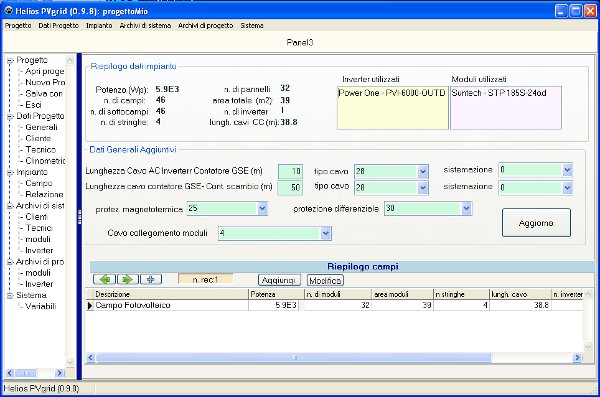Open the Archivi di progetto menu

click(x=205, y=26)
